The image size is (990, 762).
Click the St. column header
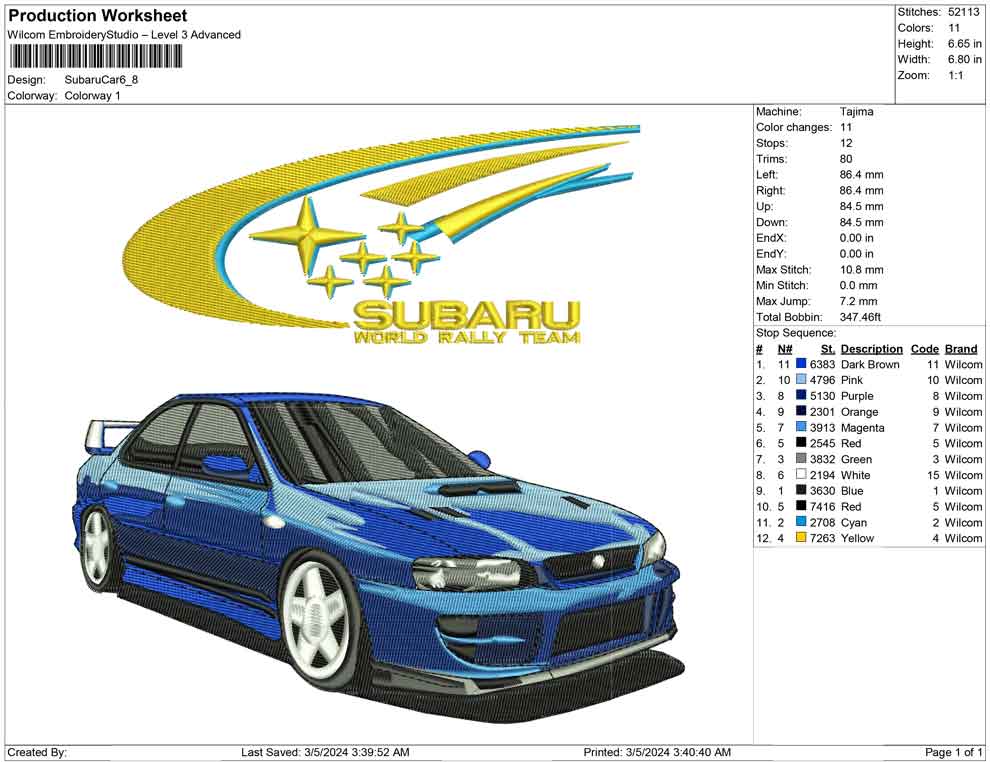point(826,348)
